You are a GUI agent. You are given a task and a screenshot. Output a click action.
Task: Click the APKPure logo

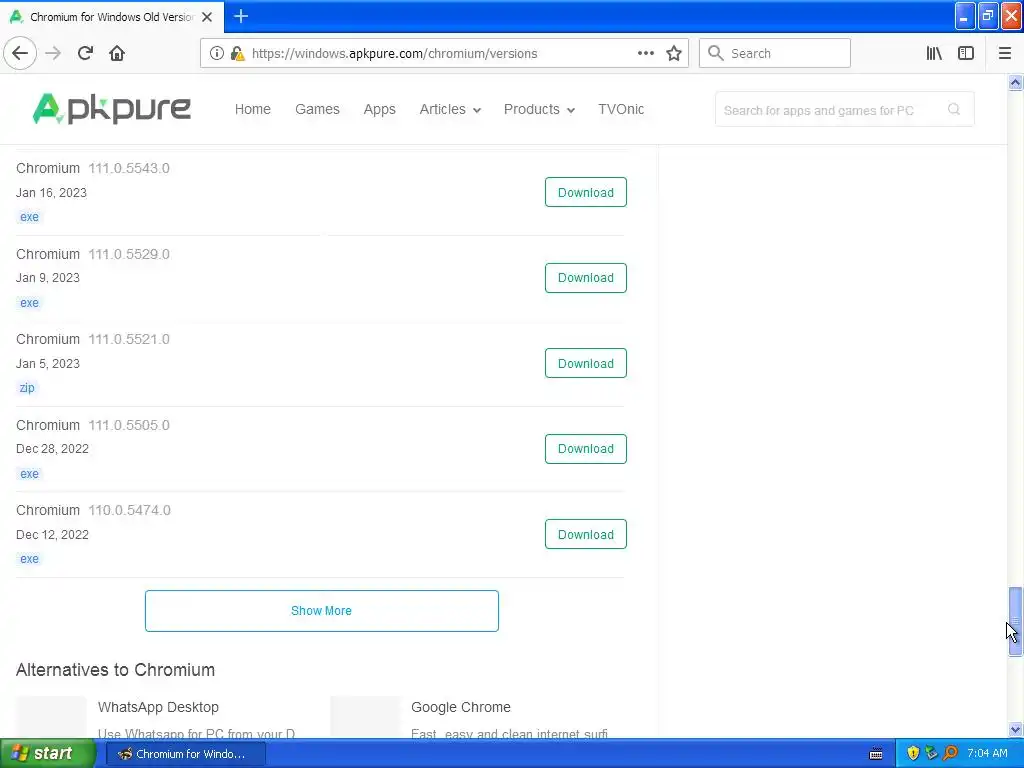[x=112, y=108]
